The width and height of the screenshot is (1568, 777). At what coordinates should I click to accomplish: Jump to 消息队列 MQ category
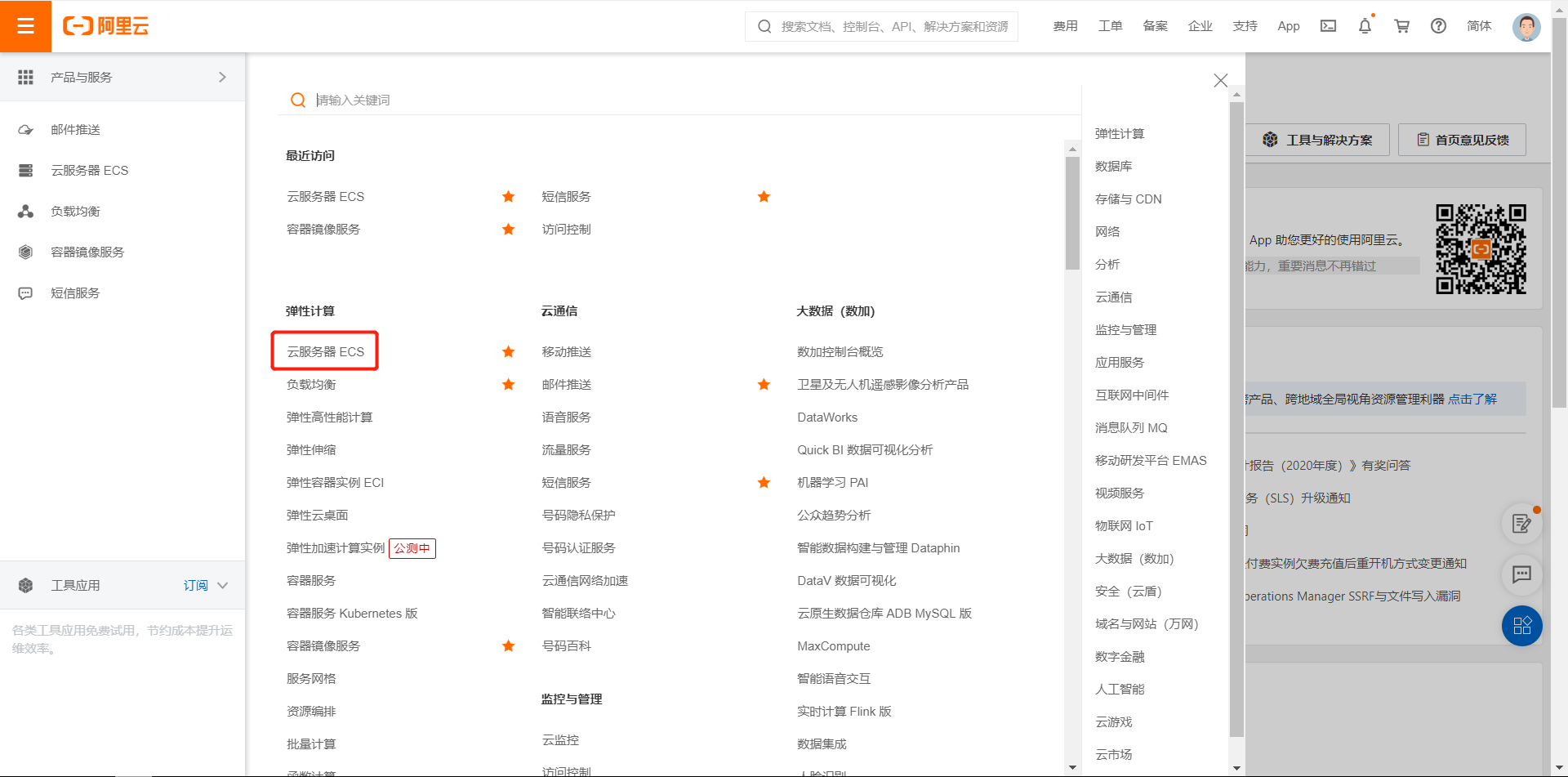click(x=1131, y=428)
